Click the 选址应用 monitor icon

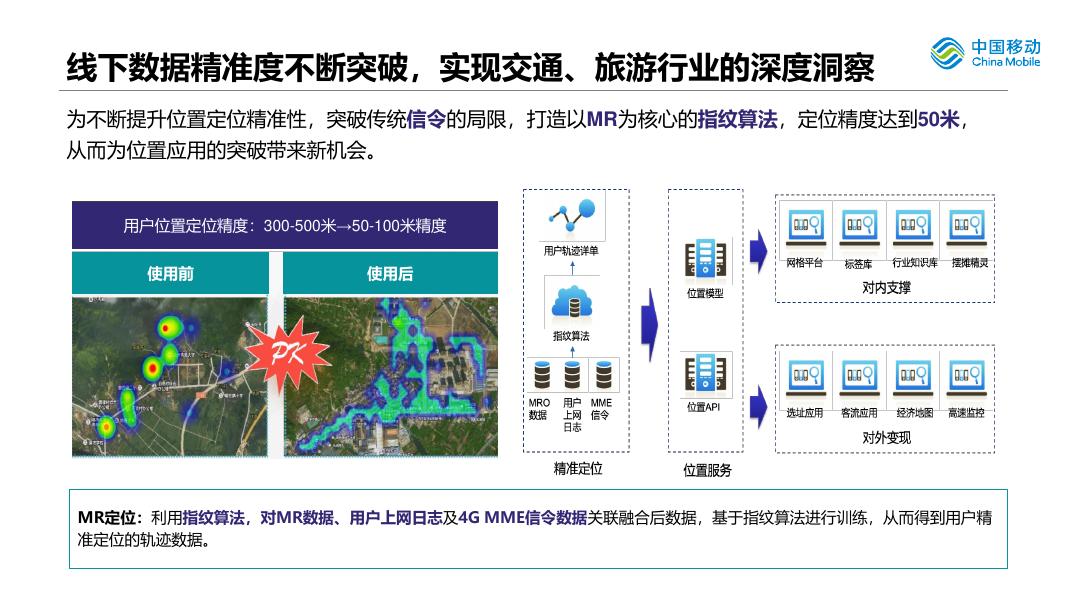[x=806, y=378]
